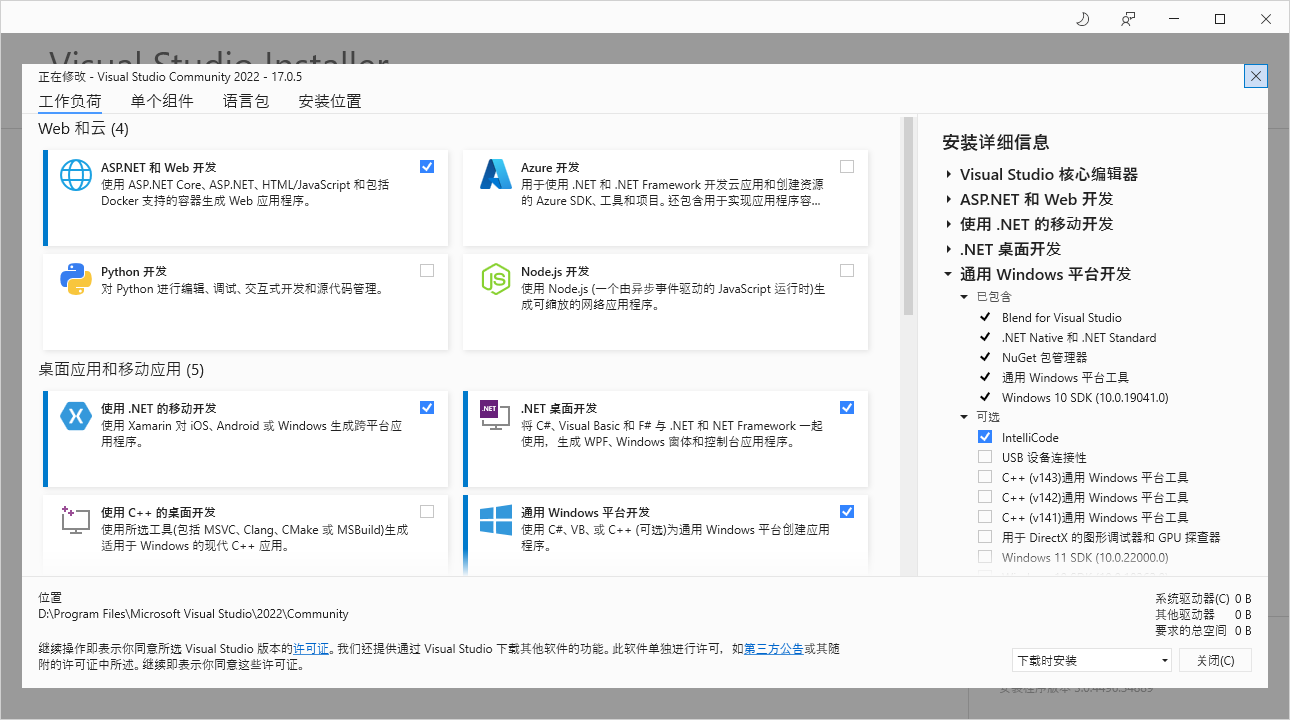The image size is (1290, 720).
Task: Click the Azure development logo icon
Action: point(496,175)
